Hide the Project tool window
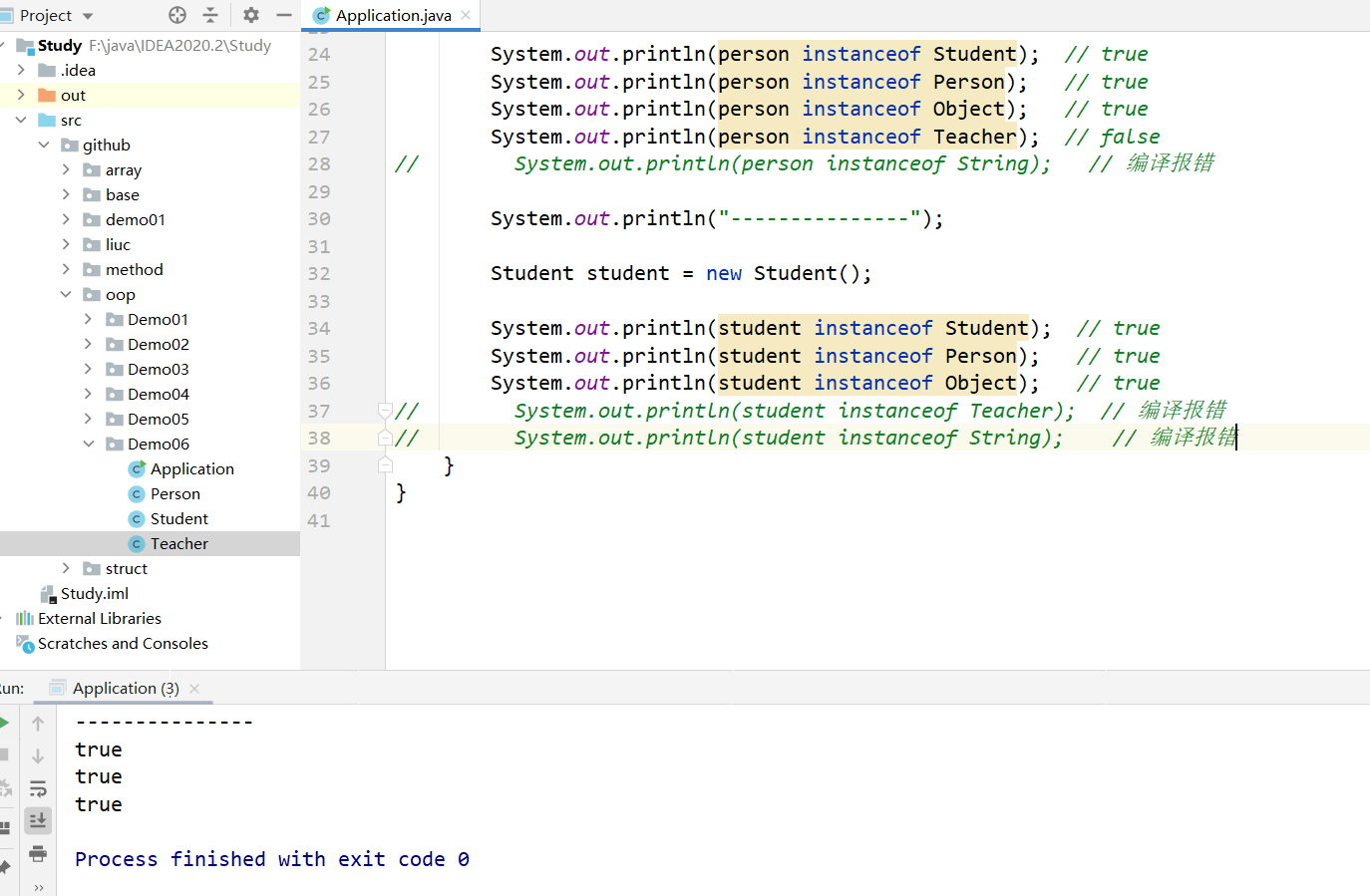The height and width of the screenshot is (896, 1370). [x=284, y=15]
